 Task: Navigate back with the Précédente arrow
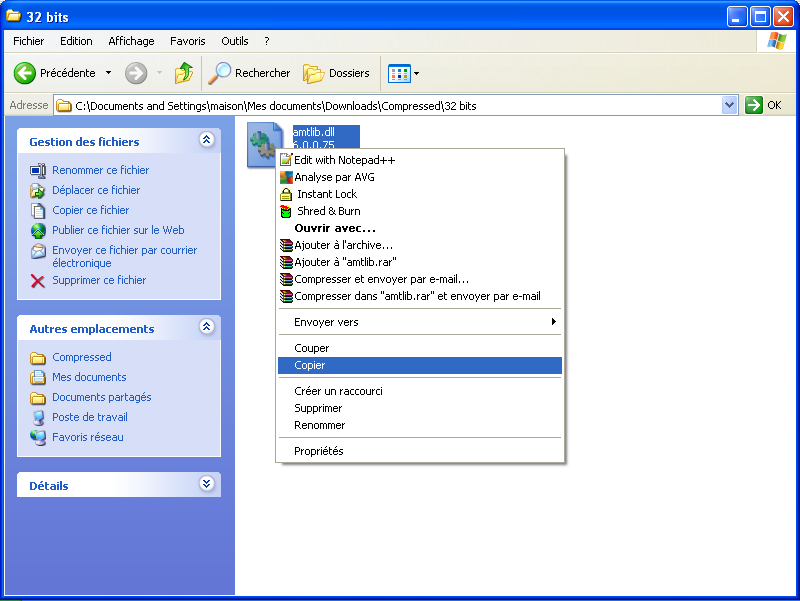point(42,72)
